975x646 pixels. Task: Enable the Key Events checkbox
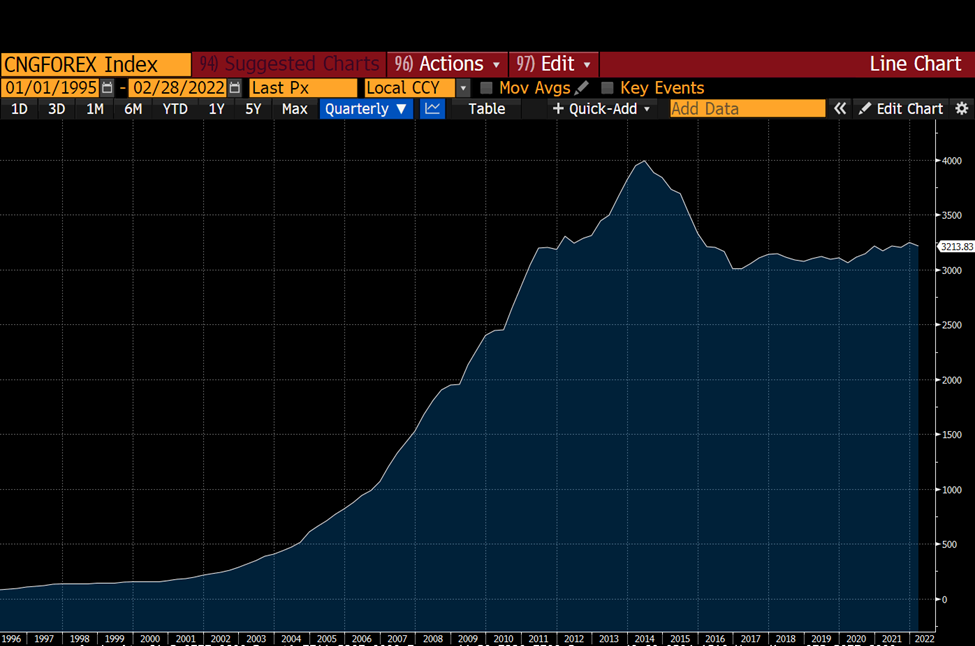coord(607,88)
